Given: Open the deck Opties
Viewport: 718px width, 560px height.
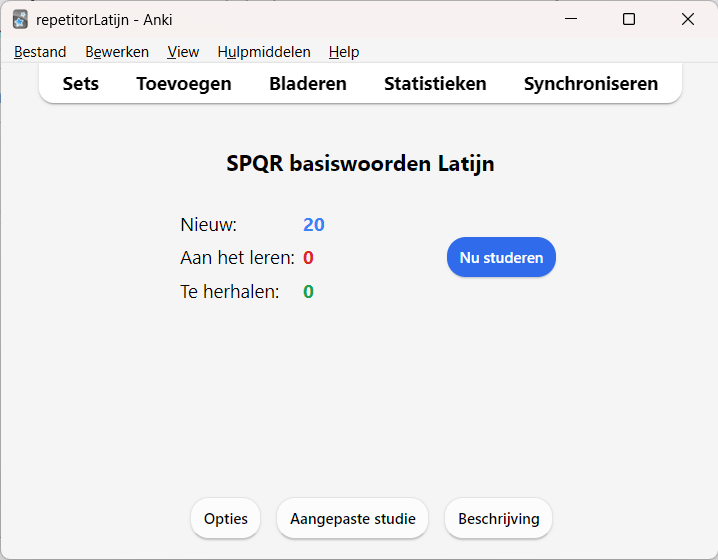Looking at the screenshot, I should pos(226,518).
